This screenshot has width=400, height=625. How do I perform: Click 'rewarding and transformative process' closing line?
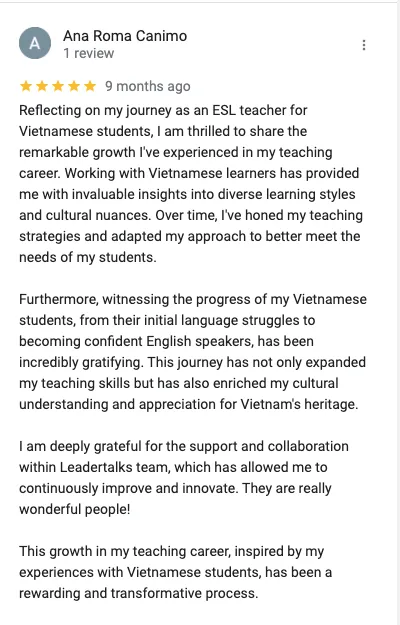tap(138, 593)
